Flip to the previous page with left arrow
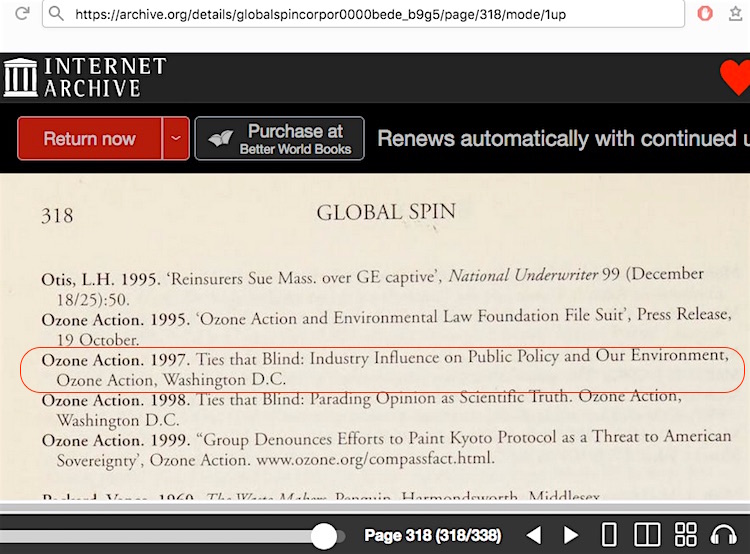 click(534, 535)
